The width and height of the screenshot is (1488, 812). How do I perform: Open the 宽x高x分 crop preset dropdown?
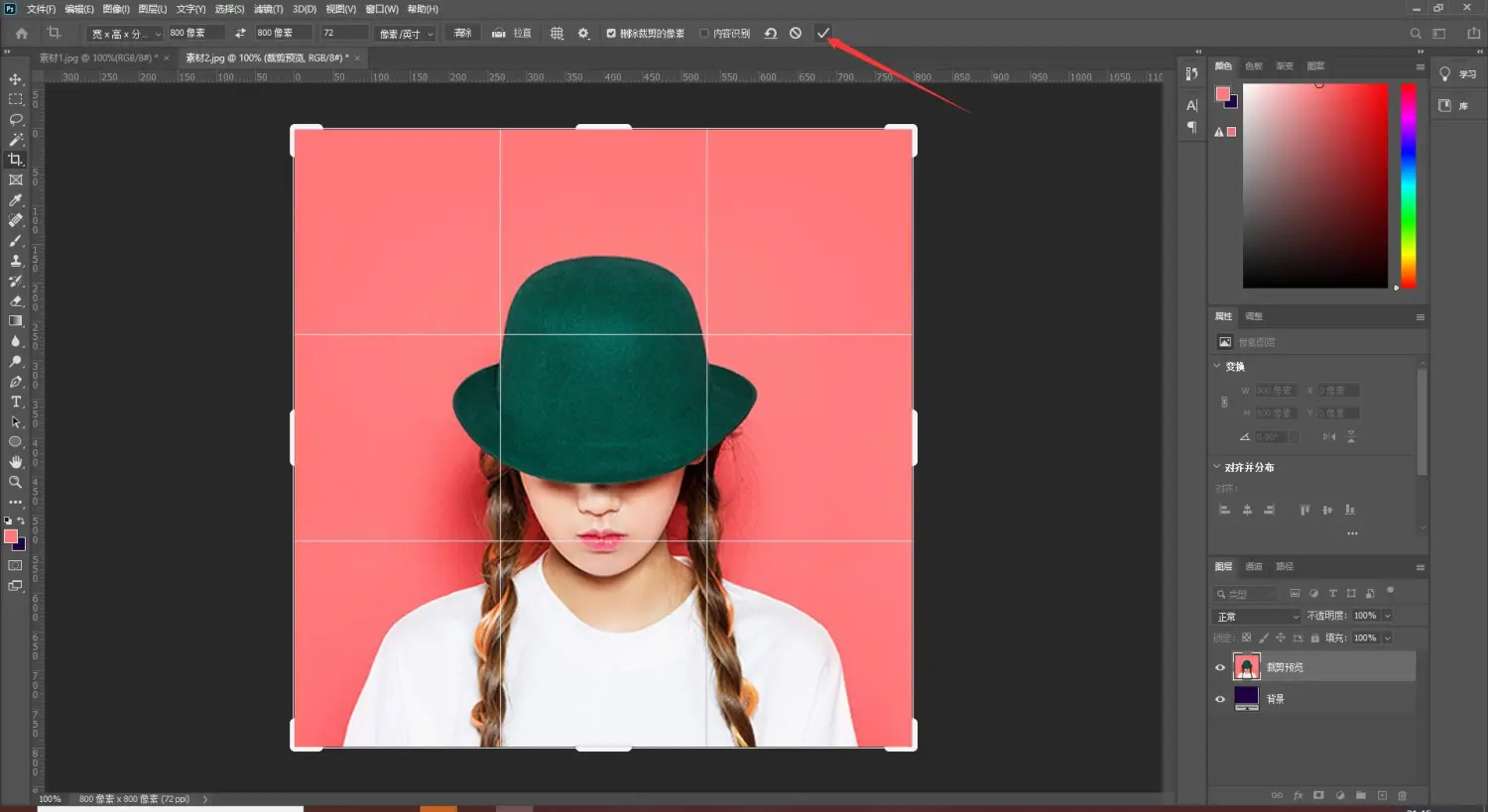coord(126,34)
